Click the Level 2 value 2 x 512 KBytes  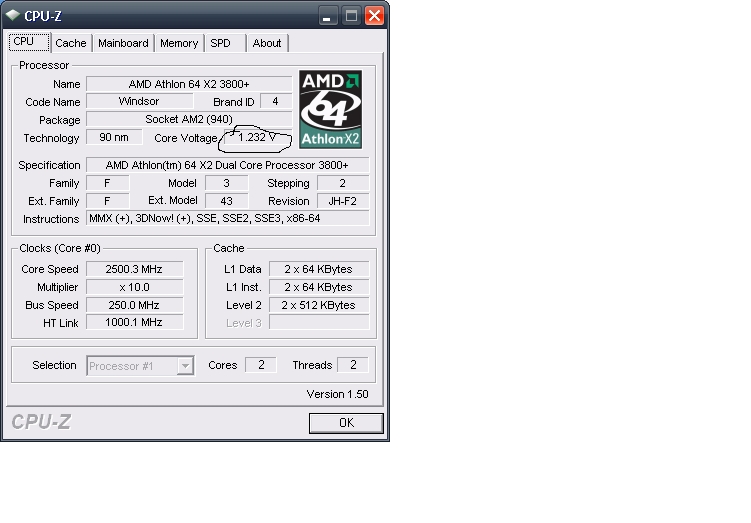[319, 305]
